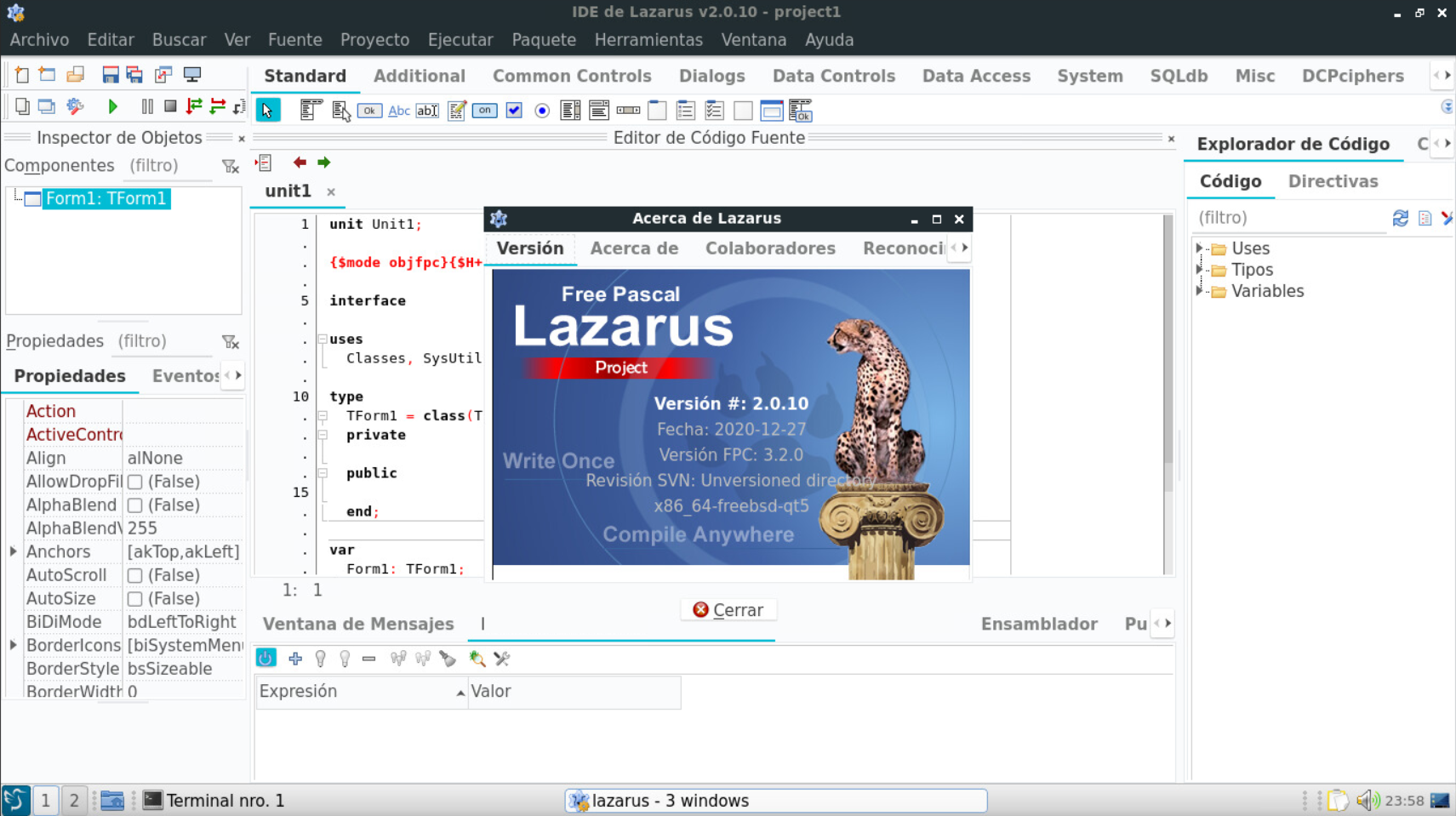Image resolution: width=1456 pixels, height=816 pixels.
Task: Click the Open file folder icon
Action: [x=76, y=75]
